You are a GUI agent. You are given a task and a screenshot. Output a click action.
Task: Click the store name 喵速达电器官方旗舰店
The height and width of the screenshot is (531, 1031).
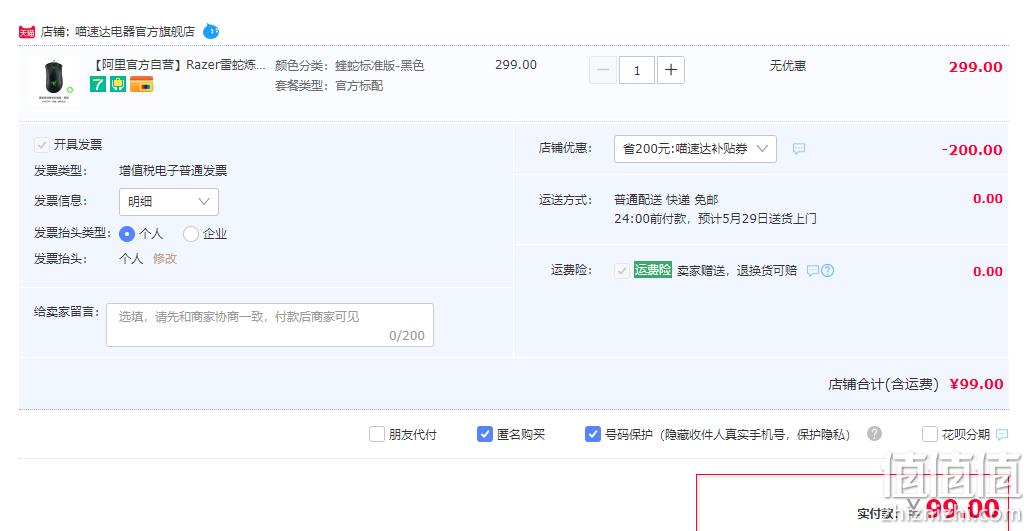tap(135, 32)
